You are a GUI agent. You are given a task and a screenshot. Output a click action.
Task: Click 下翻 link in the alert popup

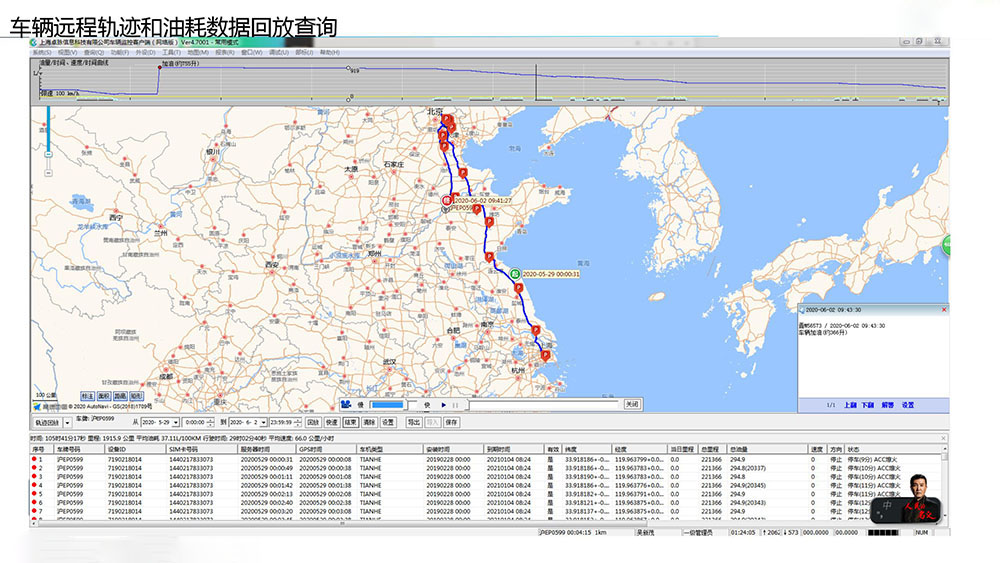[x=867, y=405]
